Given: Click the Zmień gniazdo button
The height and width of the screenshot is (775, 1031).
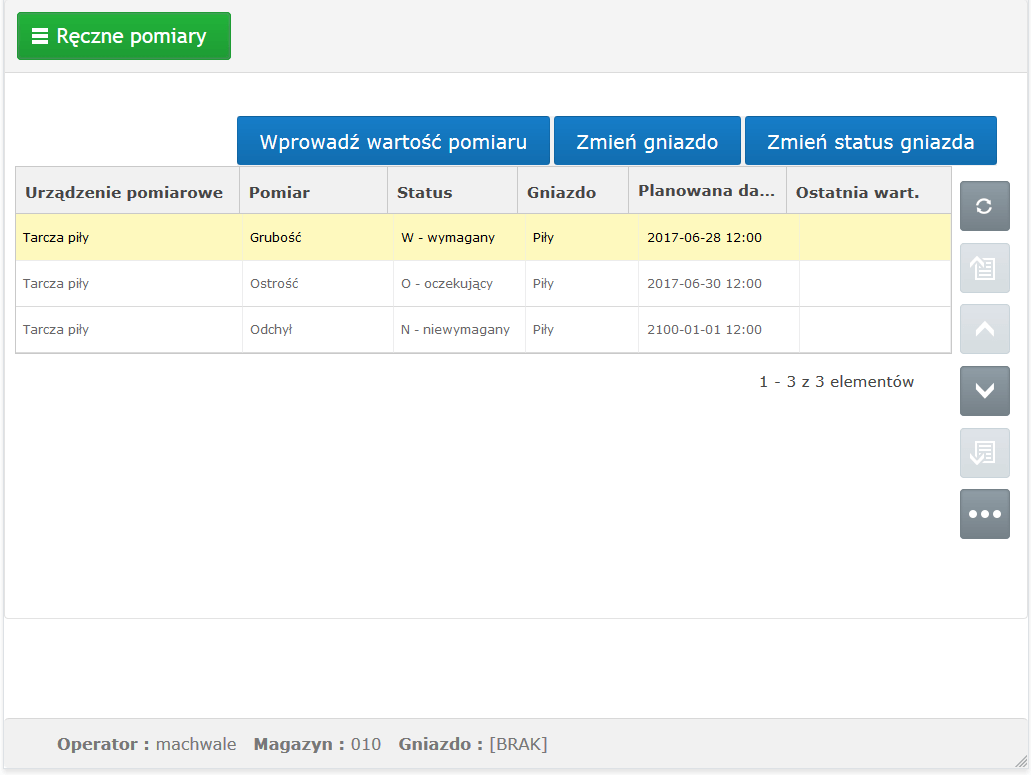Looking at the screenshot, I should (647, 142).
